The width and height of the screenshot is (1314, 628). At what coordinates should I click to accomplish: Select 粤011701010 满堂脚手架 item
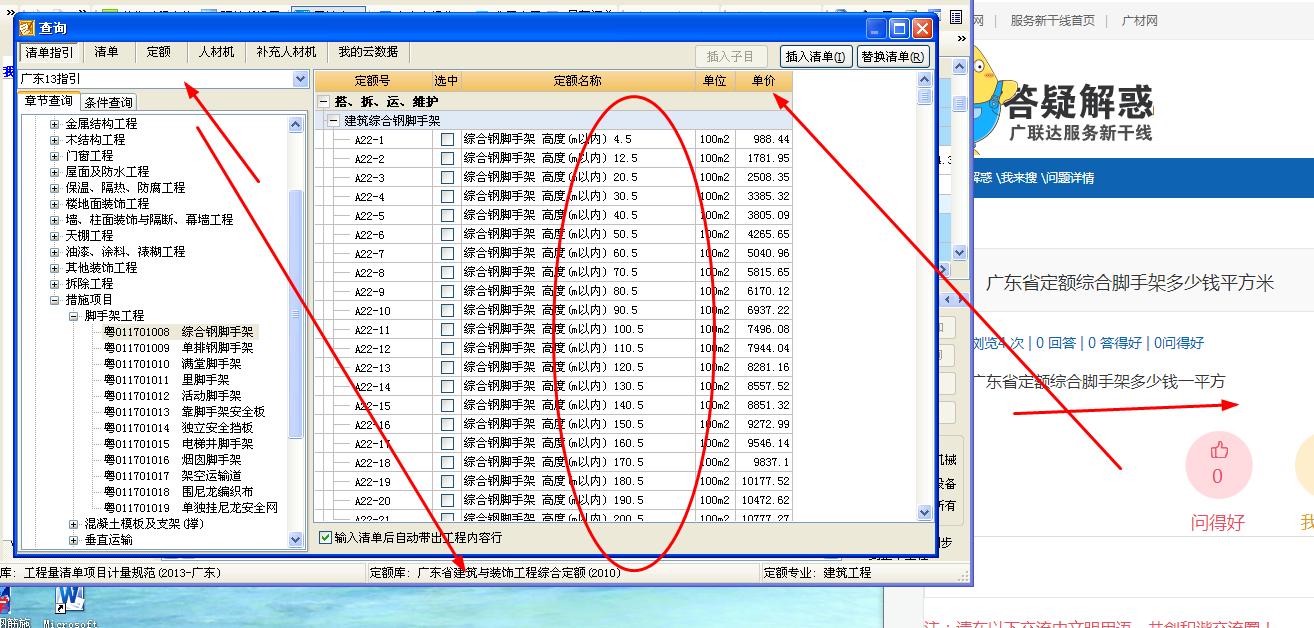[x=173, y=364]
